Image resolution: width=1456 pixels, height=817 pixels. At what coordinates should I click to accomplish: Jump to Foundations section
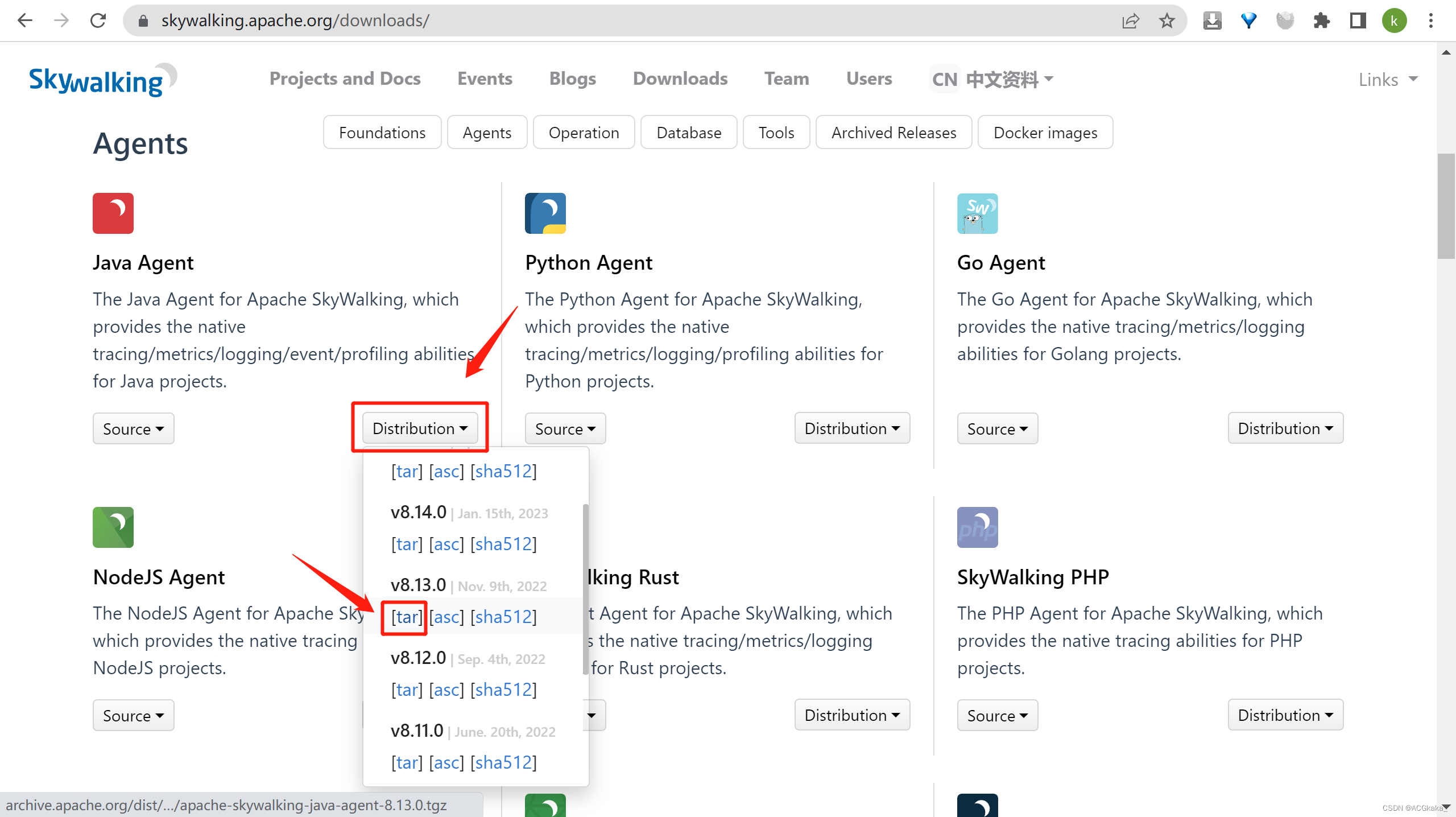tap(382, 133)
